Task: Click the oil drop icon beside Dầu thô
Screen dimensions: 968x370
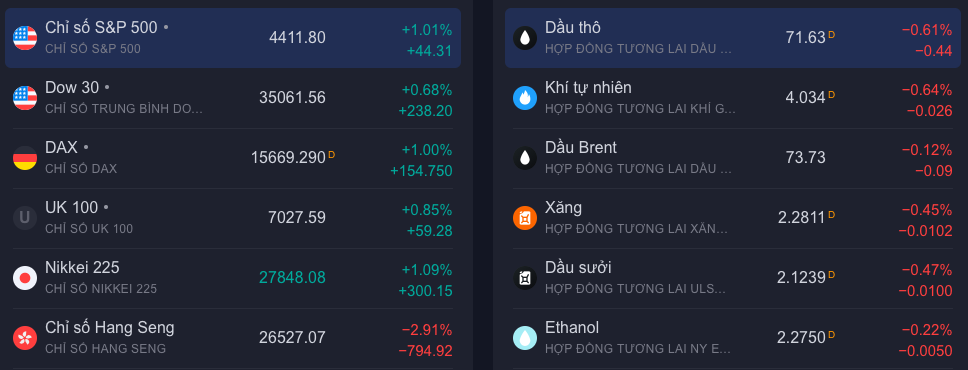Action: click(525, 38)
